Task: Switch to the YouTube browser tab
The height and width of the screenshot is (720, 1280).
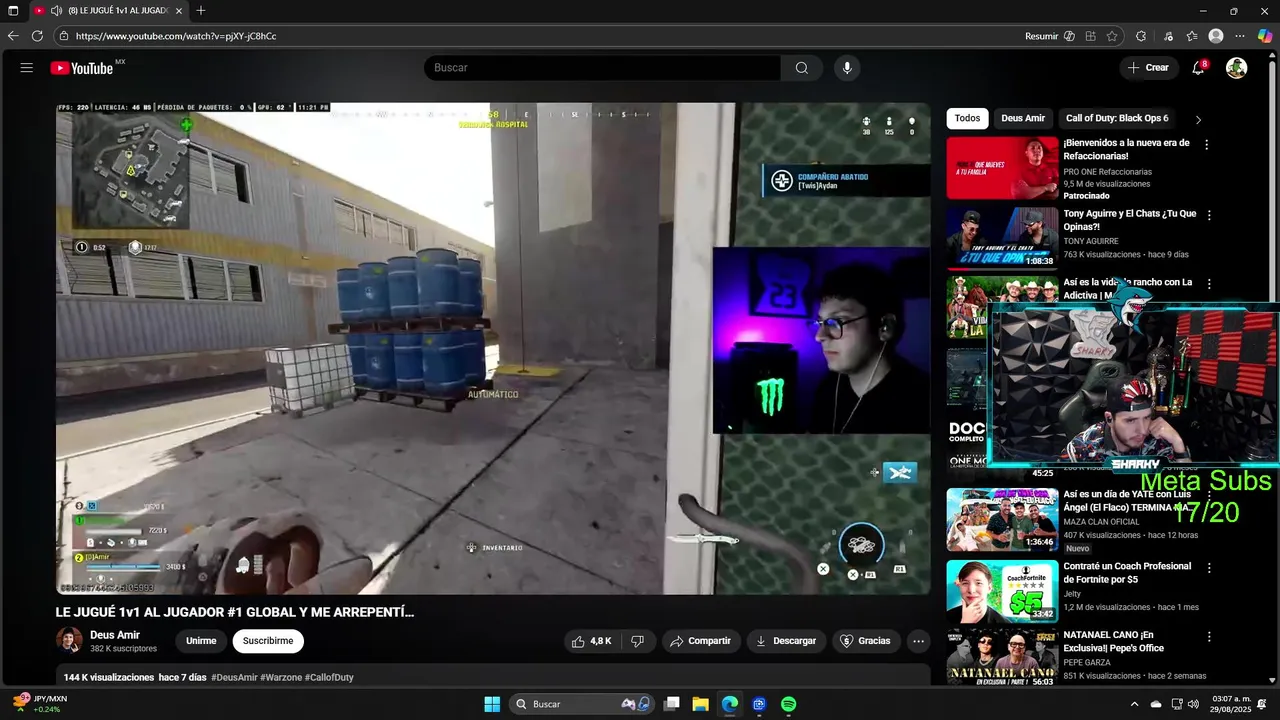Action: (108, 11)
